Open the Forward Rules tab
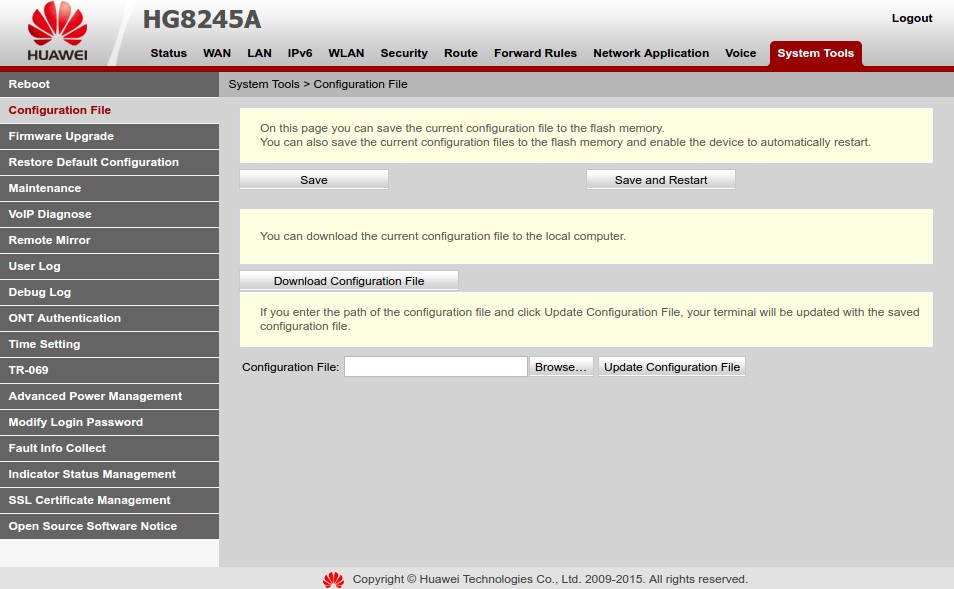954x589 pixels. [535, 53]
